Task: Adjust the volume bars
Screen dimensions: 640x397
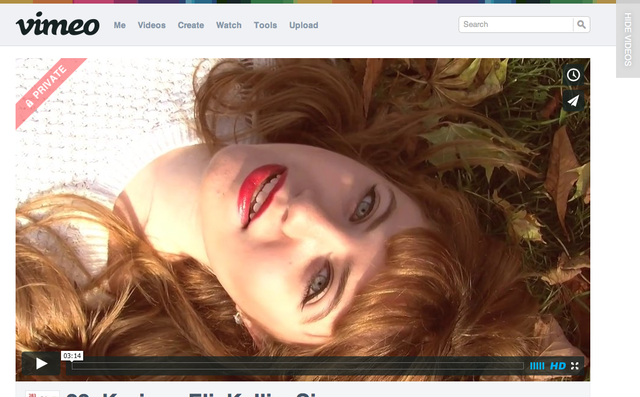Action: pyautogui.click(x=537, y=366)
